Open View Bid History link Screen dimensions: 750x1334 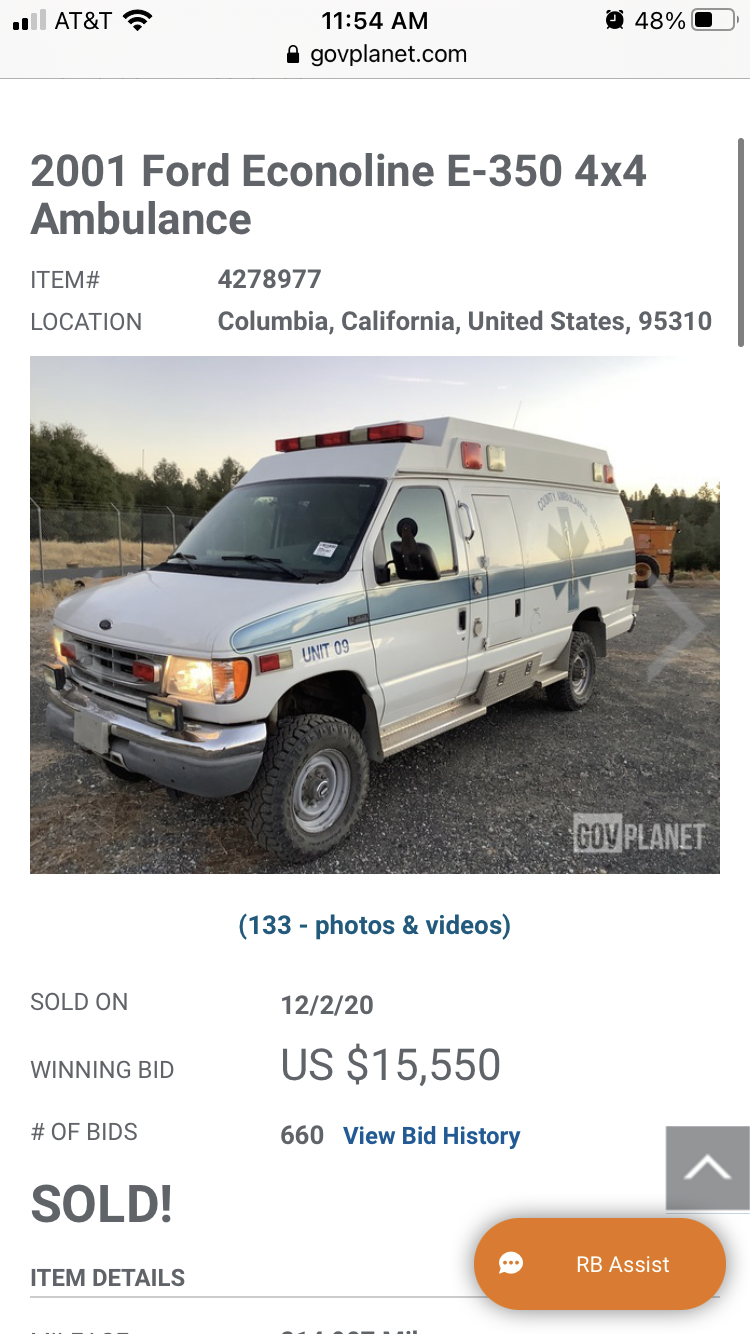[432, 1136]
